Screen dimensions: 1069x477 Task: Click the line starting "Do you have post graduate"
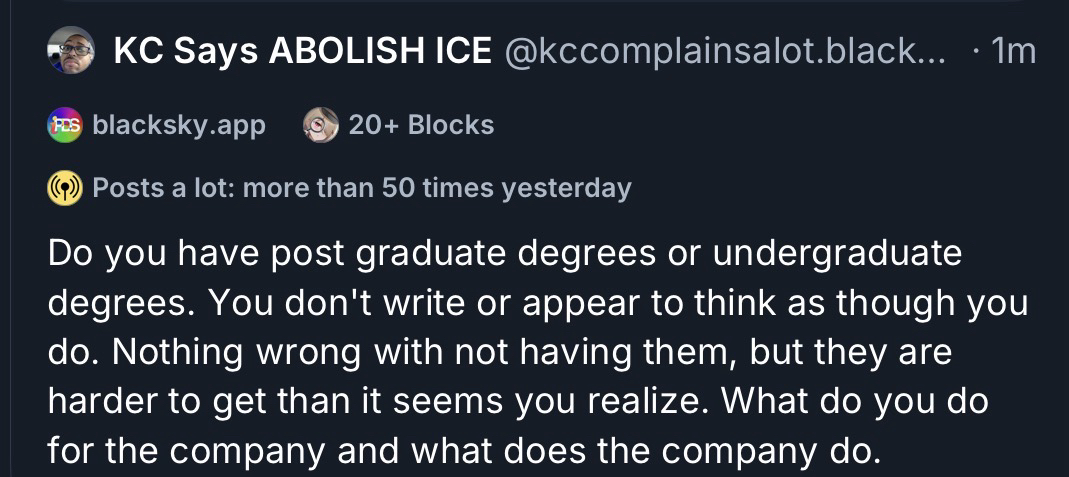click(504, 253)
